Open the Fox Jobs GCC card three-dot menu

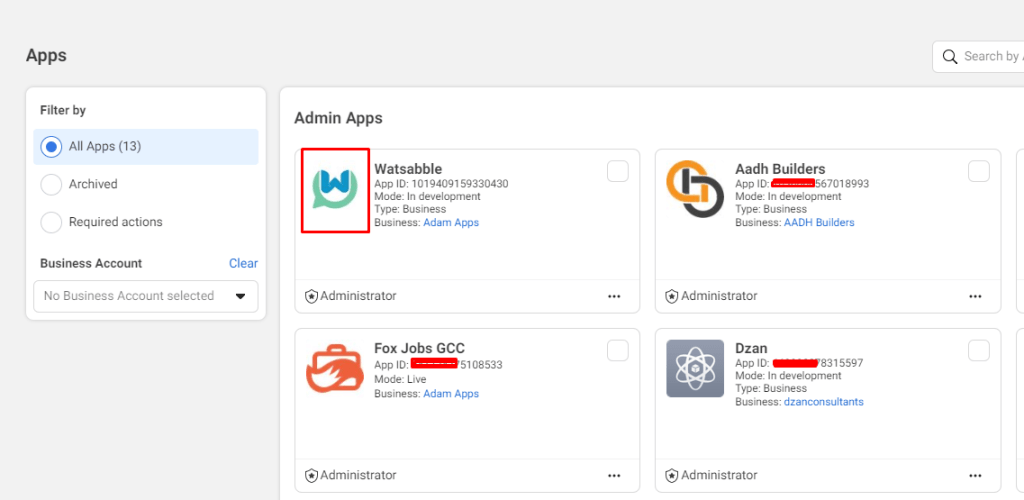[x=614, y=476]
